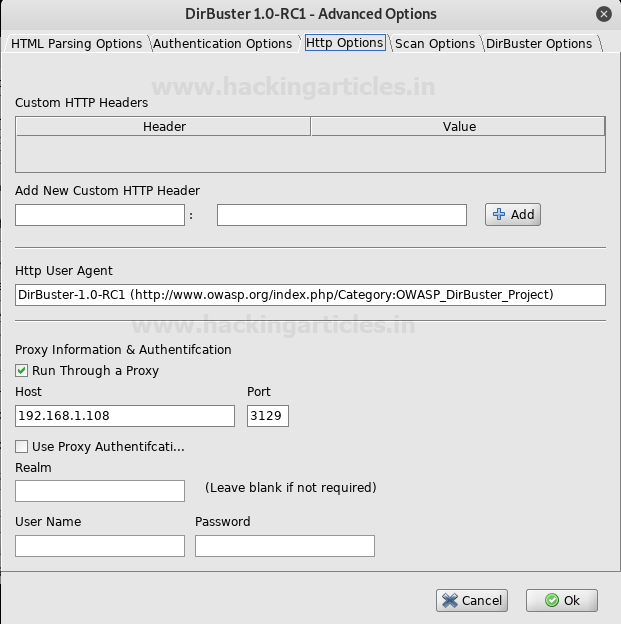
Task: Click the empty Custom HTTP Headers table area
Action: (x=310, y=154)
